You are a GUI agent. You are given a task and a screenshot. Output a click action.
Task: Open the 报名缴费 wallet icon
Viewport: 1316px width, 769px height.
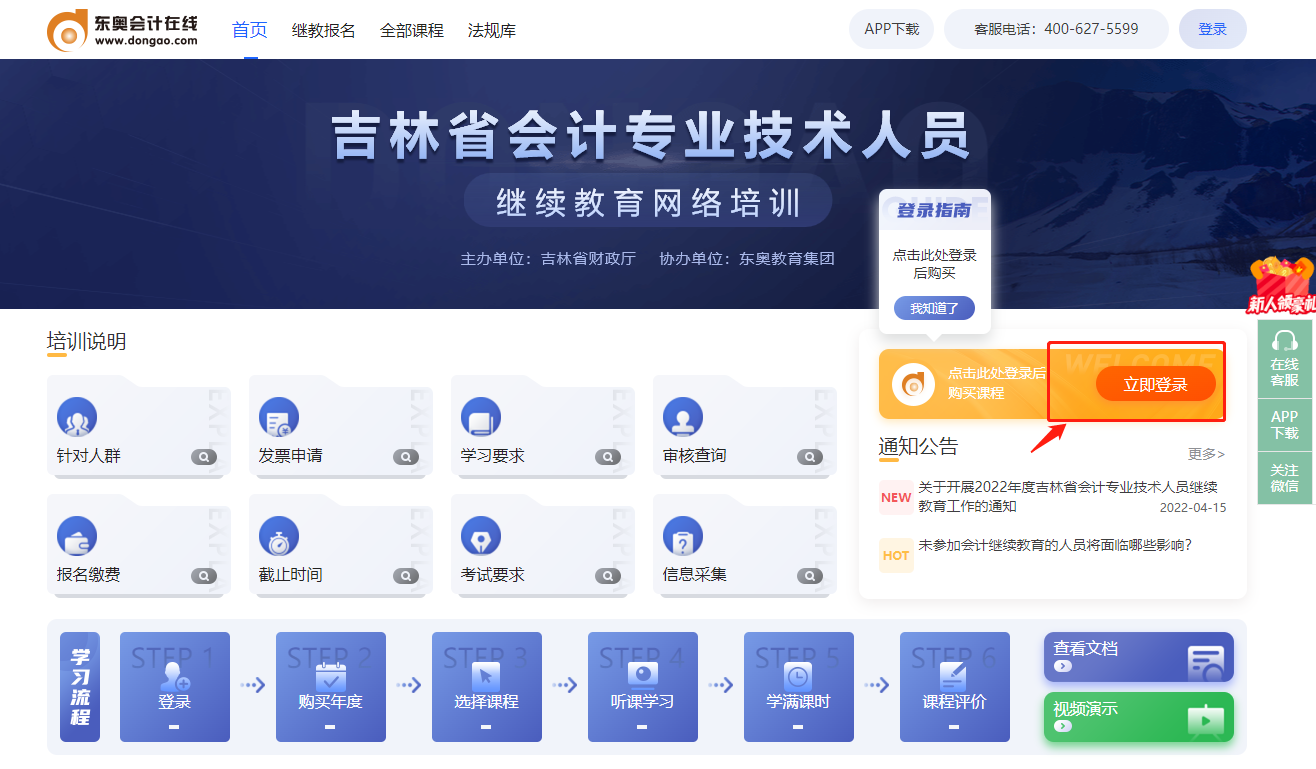point(77,536)
